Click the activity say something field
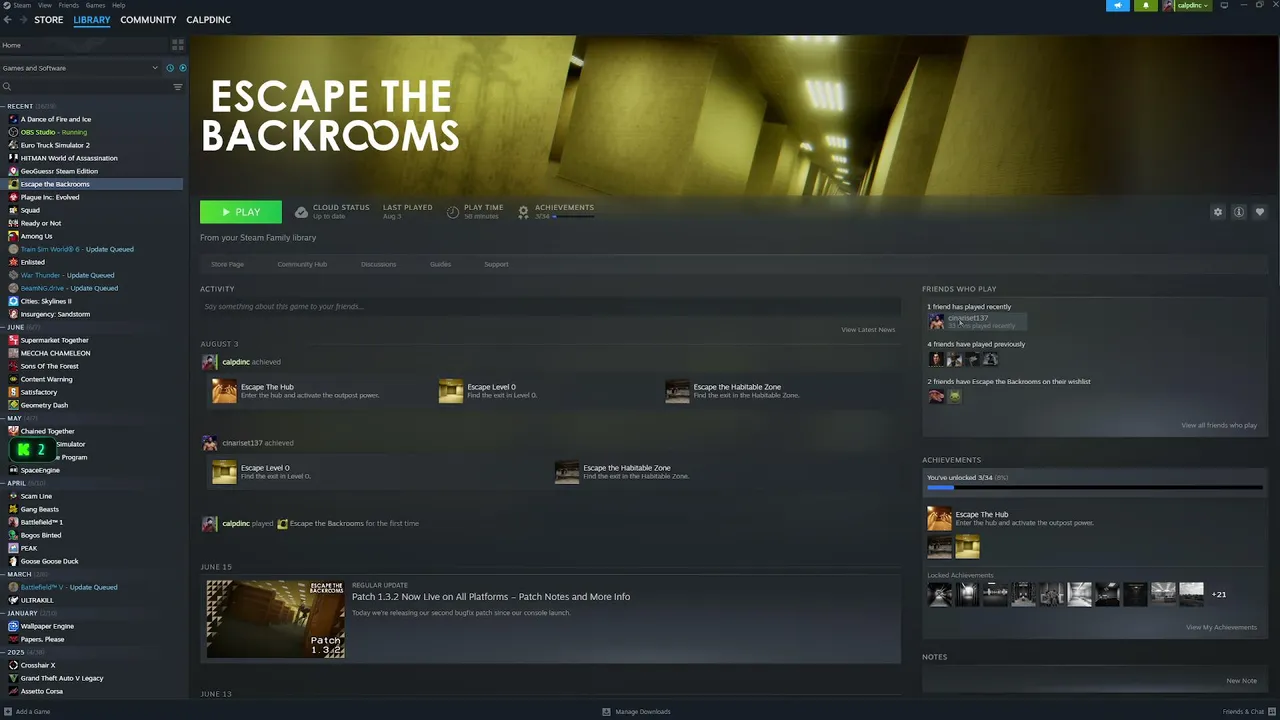The image size is (1280, 720). click(x=550, y=306)
